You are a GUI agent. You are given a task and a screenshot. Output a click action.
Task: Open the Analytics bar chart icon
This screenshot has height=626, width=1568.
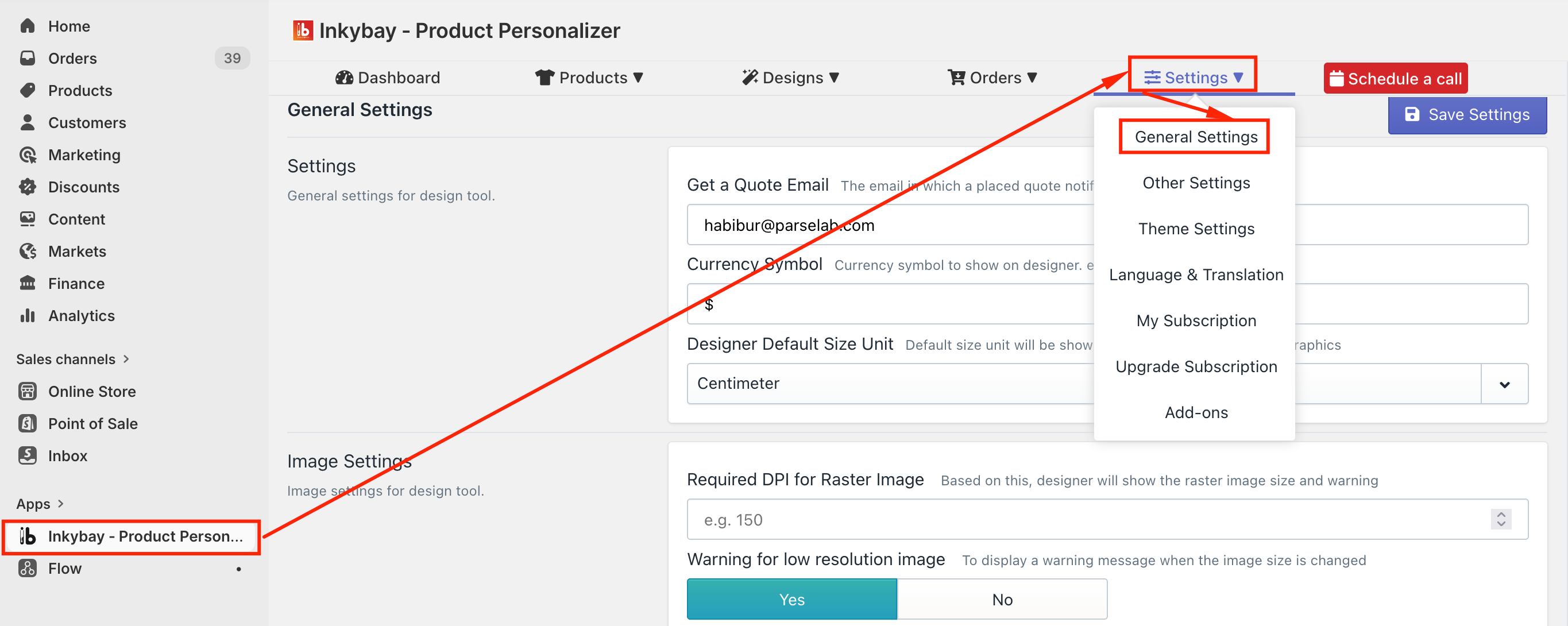click(28, 316)
